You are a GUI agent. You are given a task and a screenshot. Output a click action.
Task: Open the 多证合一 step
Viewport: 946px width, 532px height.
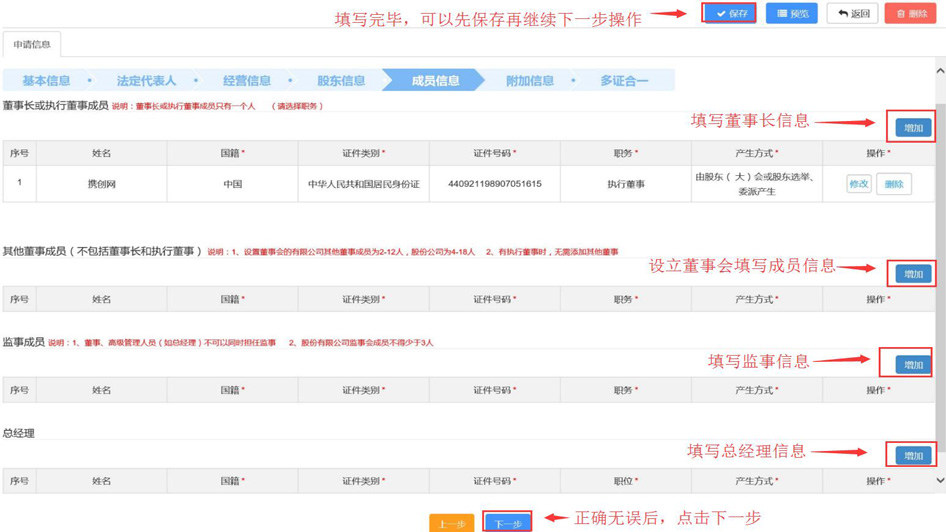pos(624,81)
